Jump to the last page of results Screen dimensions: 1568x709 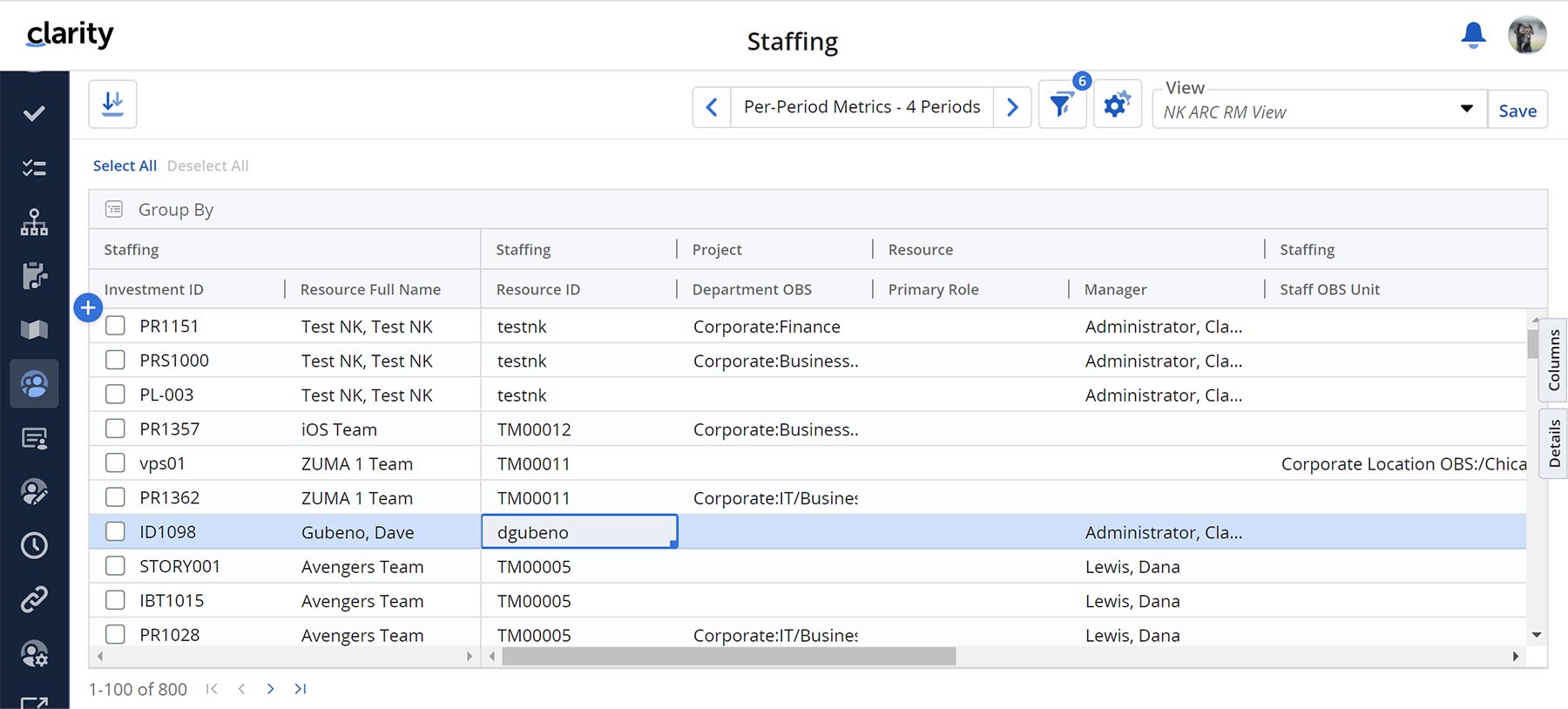[300, 689]
